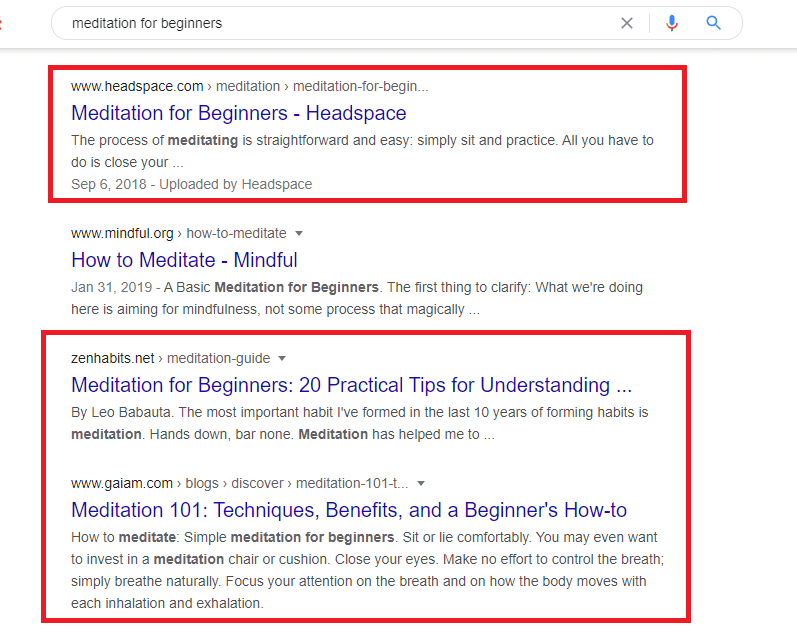Click the www.mindful.org › how-to-meditate URL

[x=179, y=233]
